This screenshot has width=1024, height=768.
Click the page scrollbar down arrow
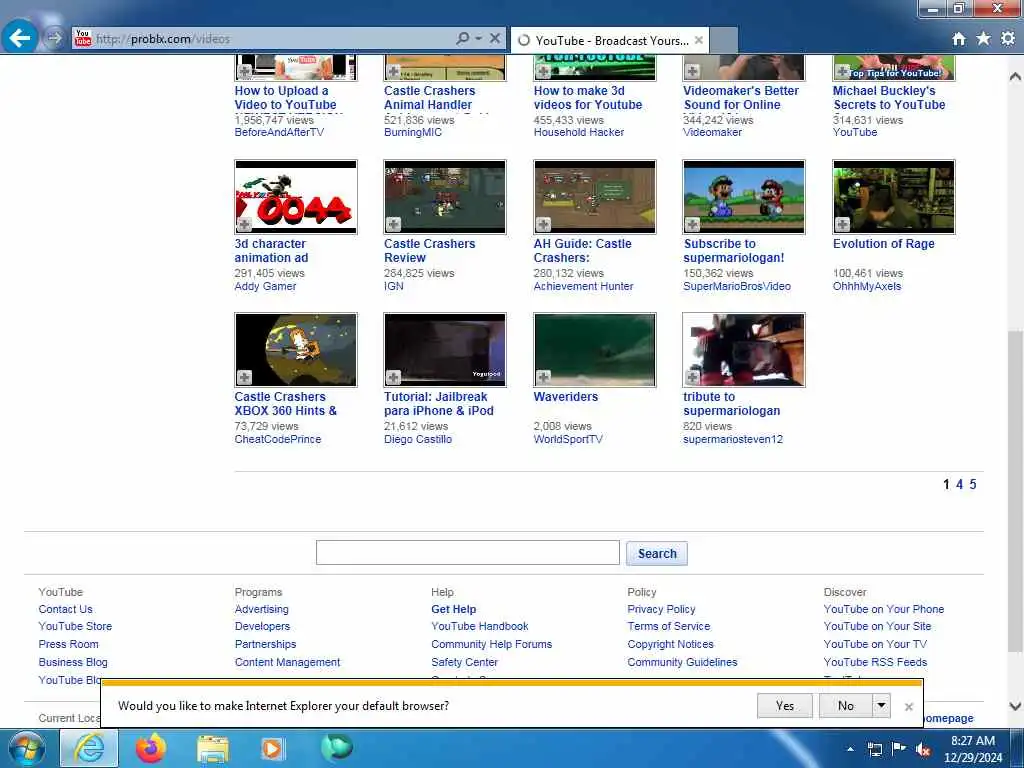[1015, 706]
